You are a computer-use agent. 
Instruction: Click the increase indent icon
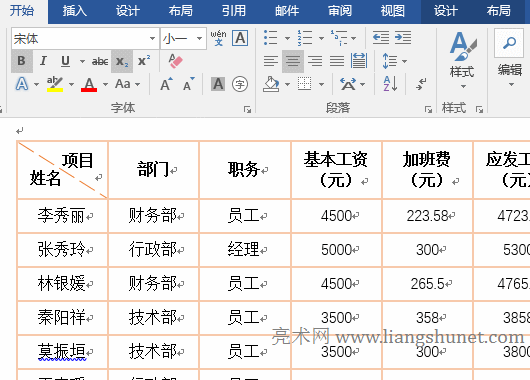(x=403, y=38)
